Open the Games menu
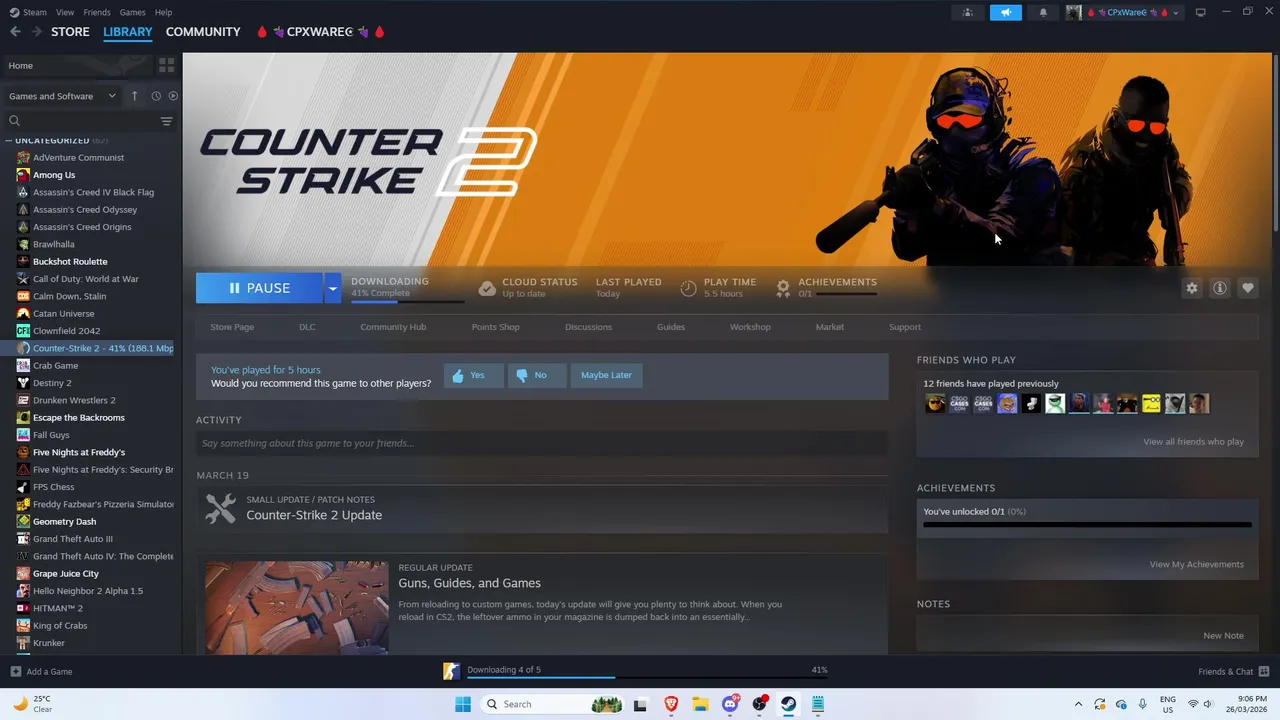This screenshot has width=1280, height=720. point(132,12)
